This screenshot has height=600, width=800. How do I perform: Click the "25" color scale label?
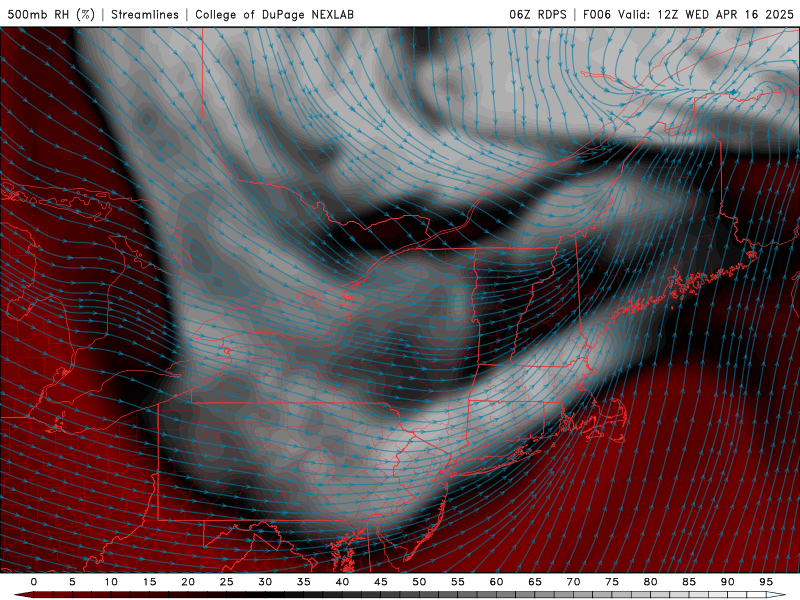[x=227, y=582]
